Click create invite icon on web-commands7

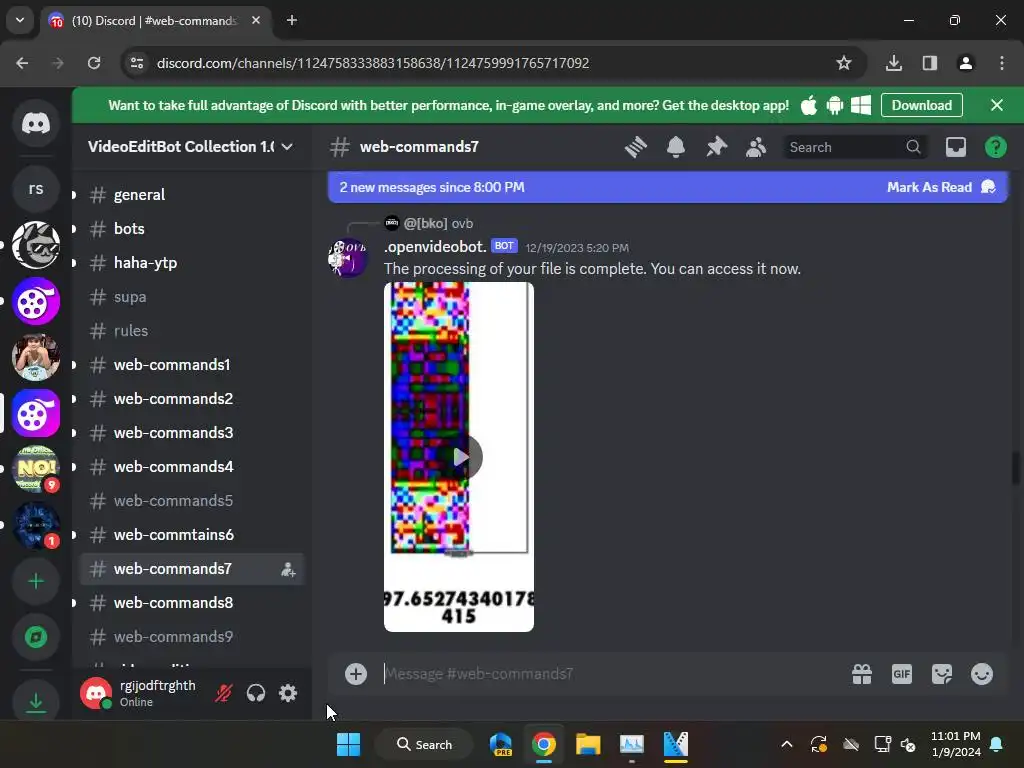pos(288,569)
